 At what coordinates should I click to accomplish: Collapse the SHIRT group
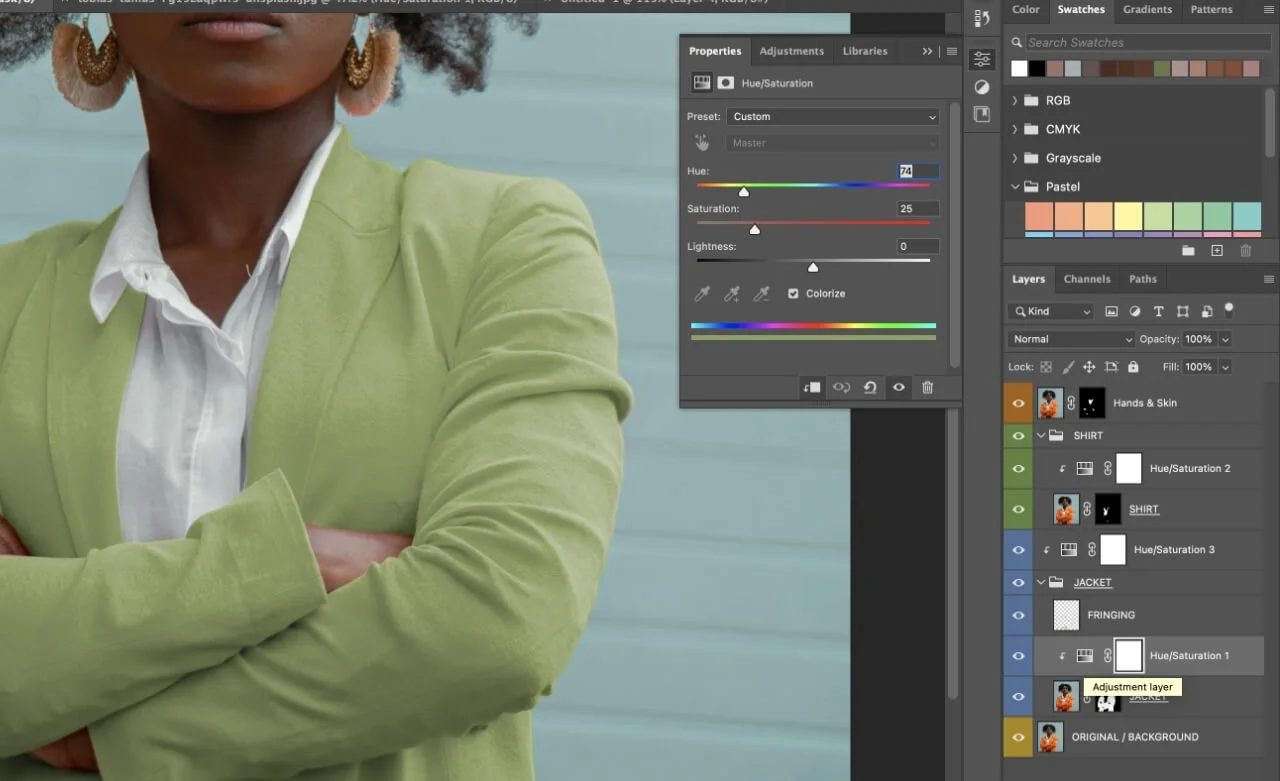(x=1040, y=435)
